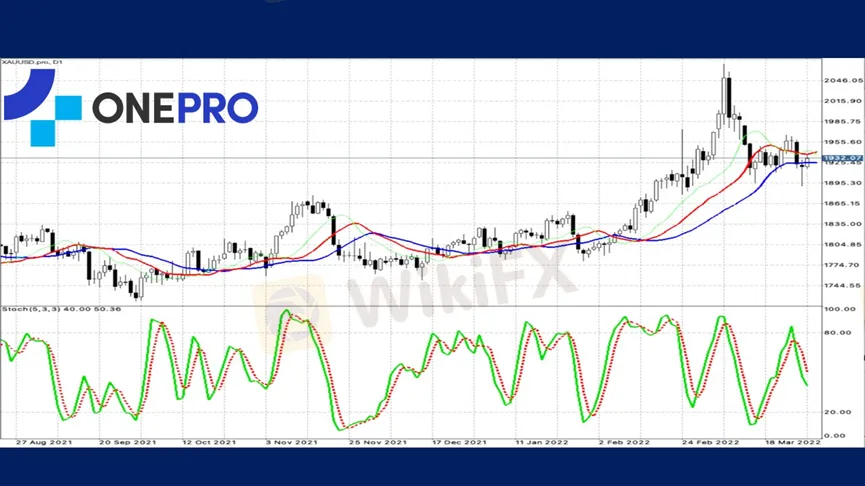Select the 1985.75 price axis label
Viewport: 865px width, 486px height.
(x=843, y=121)
